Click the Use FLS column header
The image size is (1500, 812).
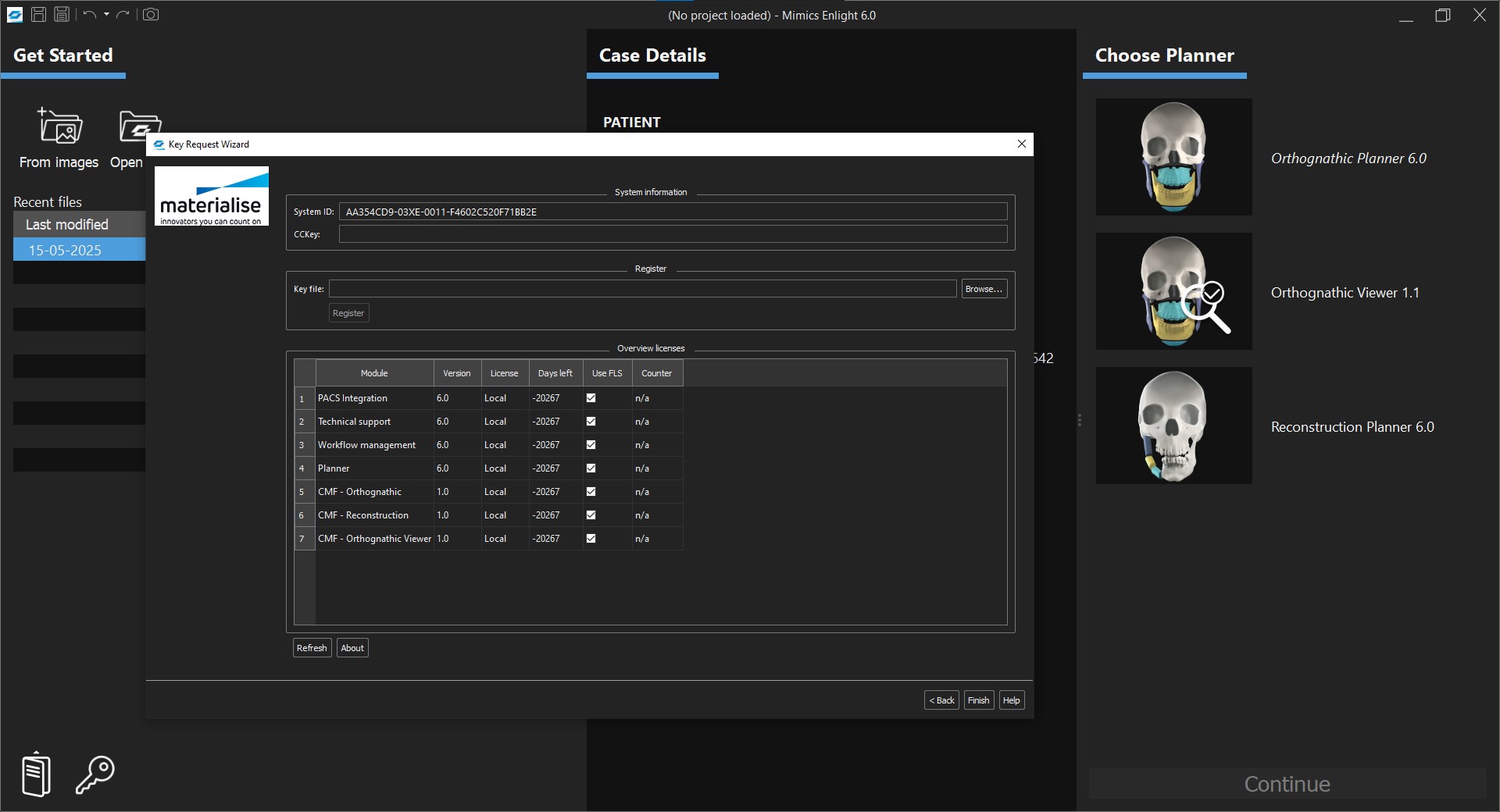[x=607, y=373]
